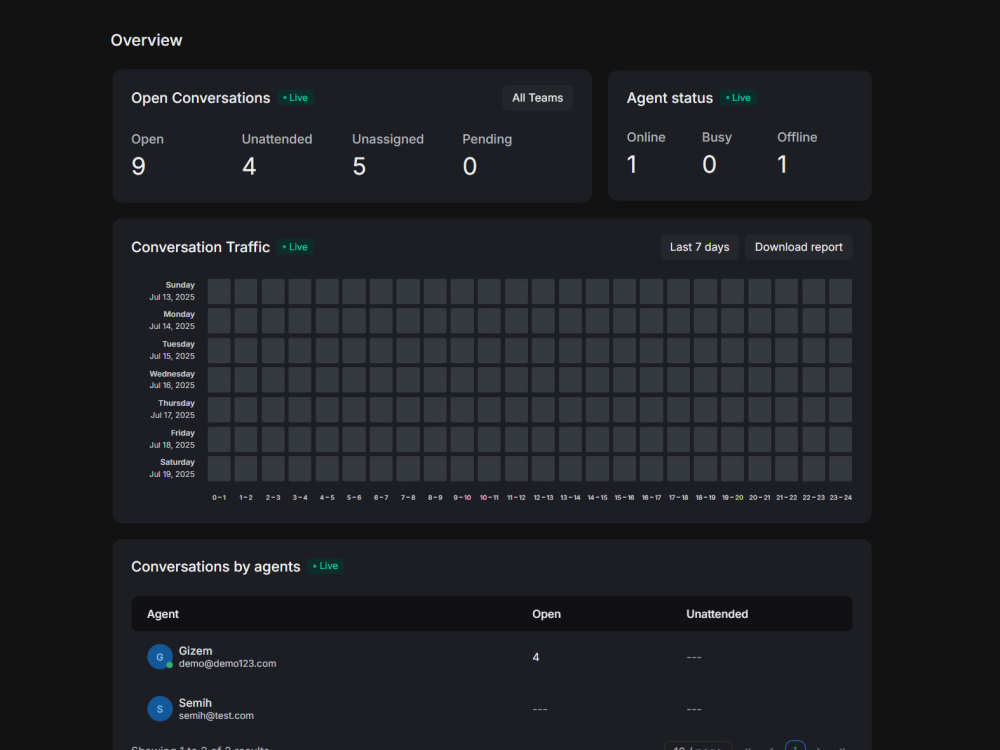Click Saturday's 23-24 hour heatmap cell
This screenshot has height=750, width=1000.
point(841,468)
